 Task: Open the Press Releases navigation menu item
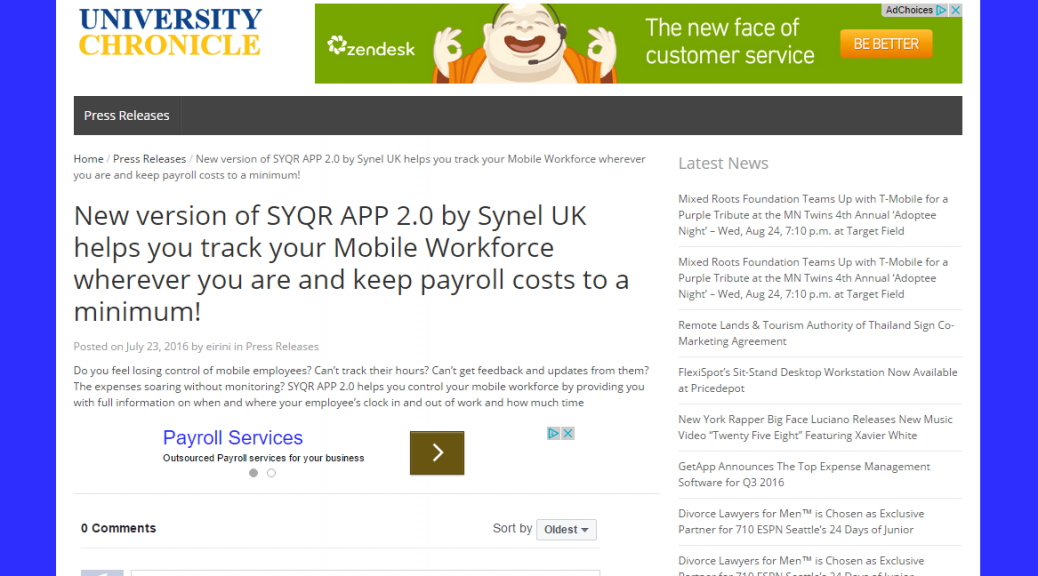point(127,116)
